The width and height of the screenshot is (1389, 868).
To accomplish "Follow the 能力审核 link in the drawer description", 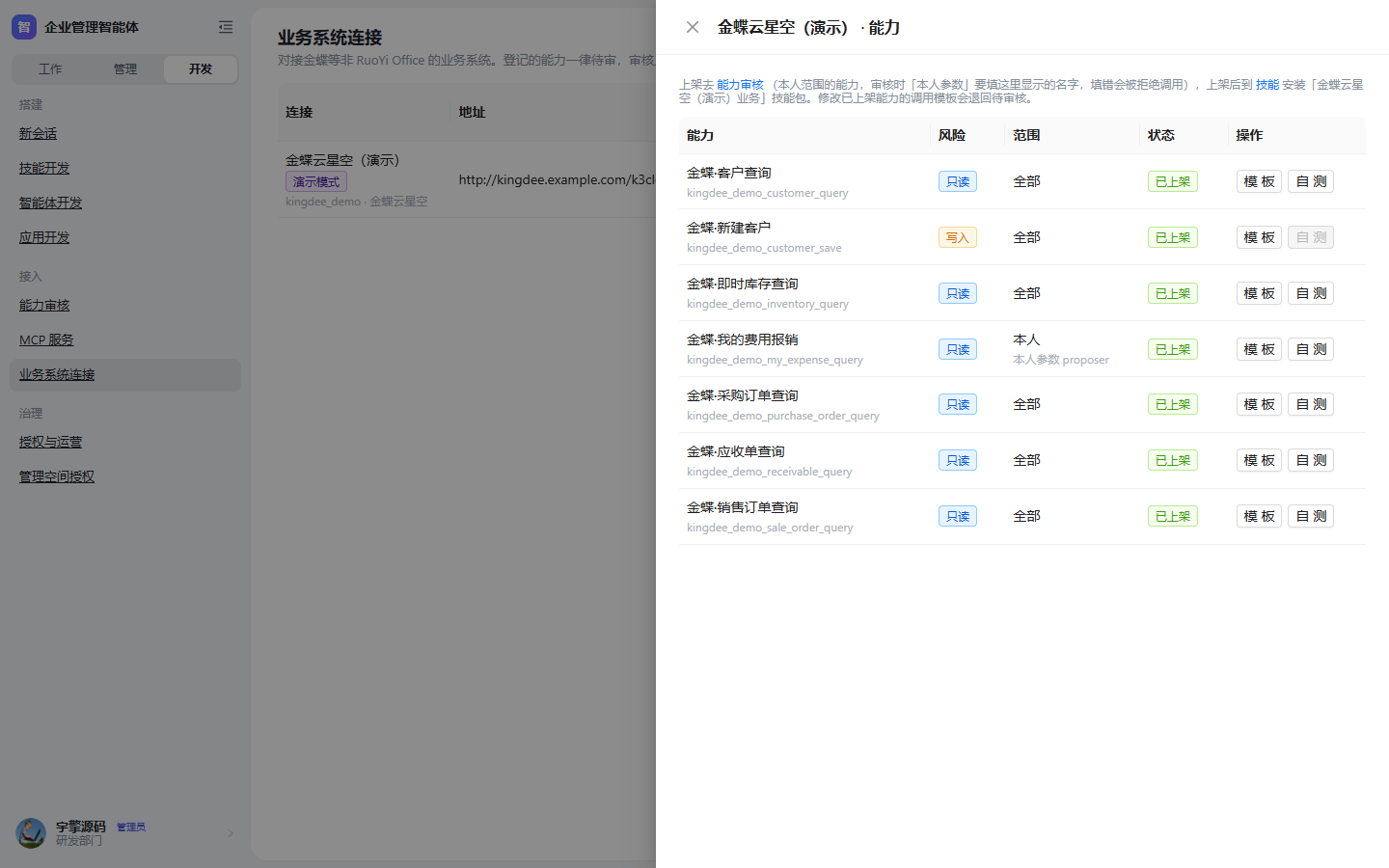I will [x=740, y=85].
